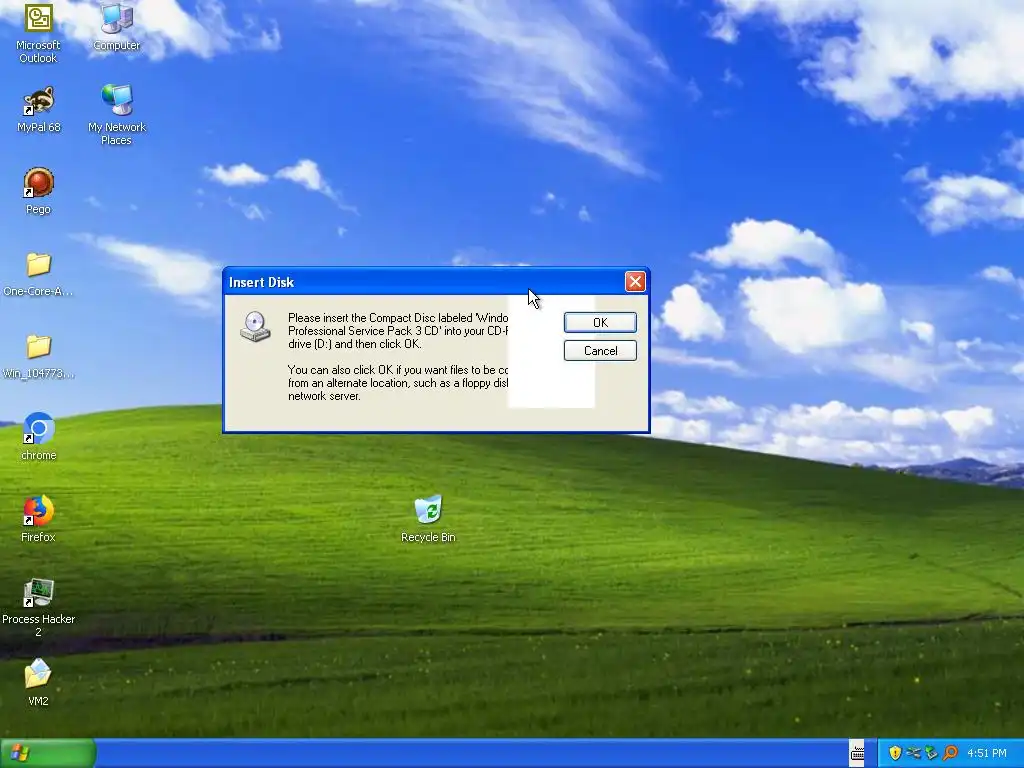The width and height of the screenshot is (1024, 768).
Task: Click Cancel in the Insert Disk dialog
Action: pyautogui.click(x=600, y=351)
